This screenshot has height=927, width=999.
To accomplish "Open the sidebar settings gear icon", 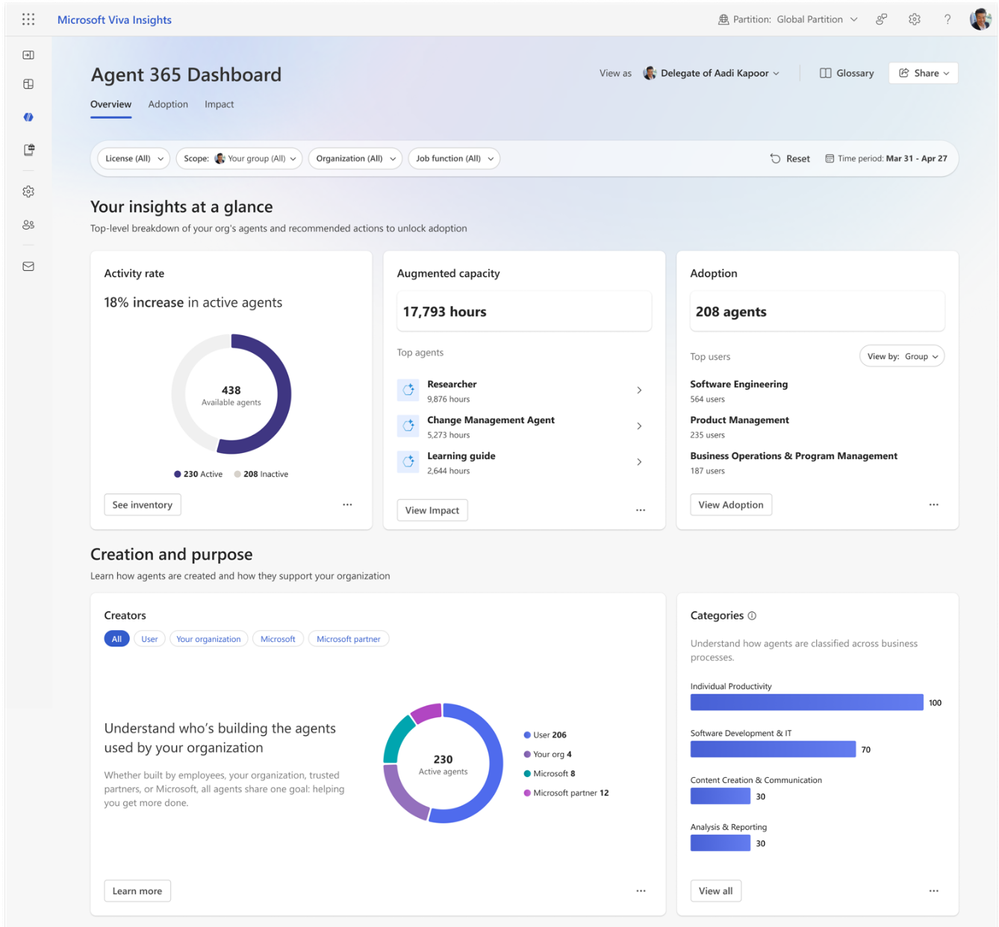I will (28, 192).
